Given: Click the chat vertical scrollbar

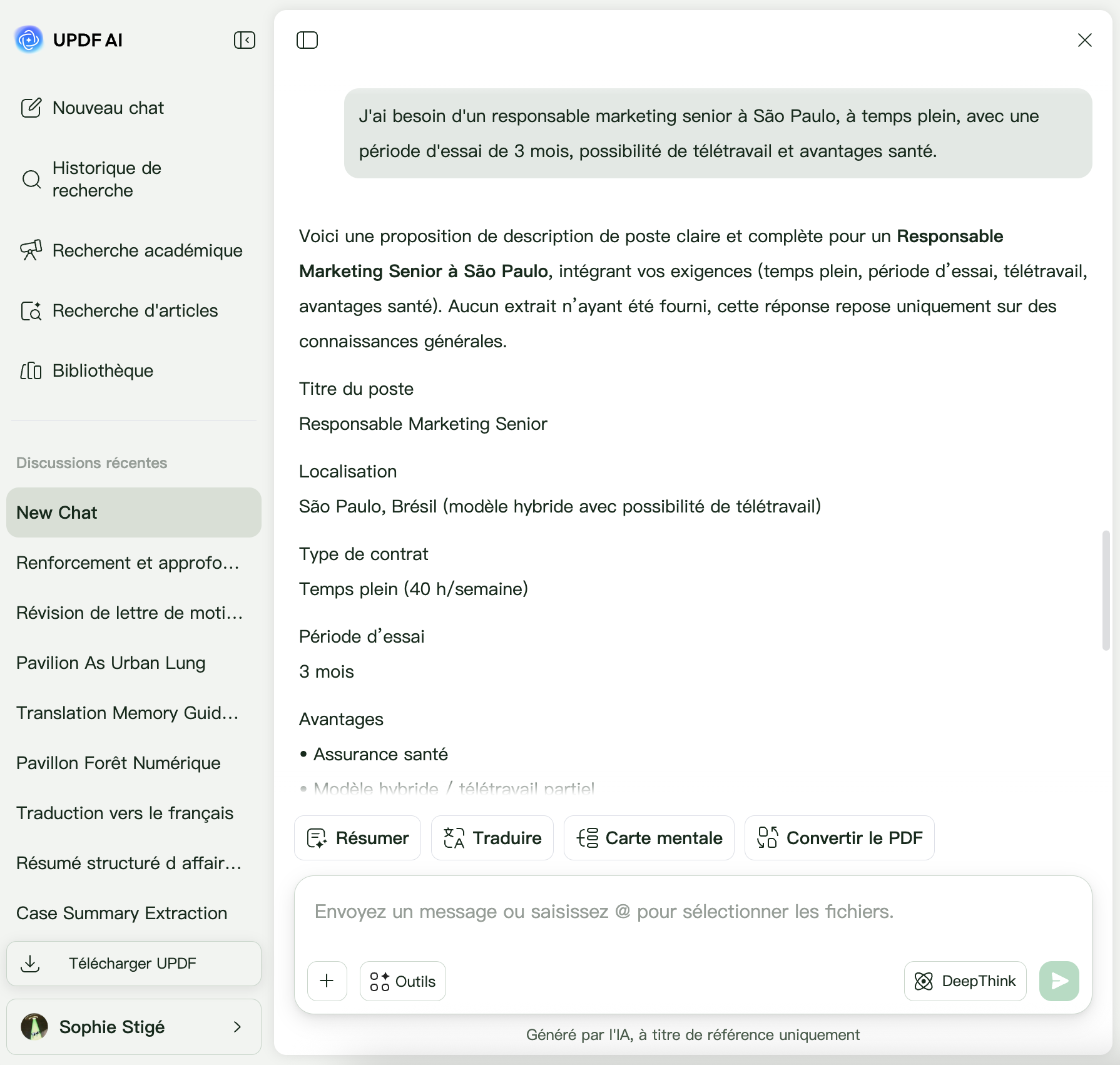Looking at the screenshot, I should tap(1106, 591).
